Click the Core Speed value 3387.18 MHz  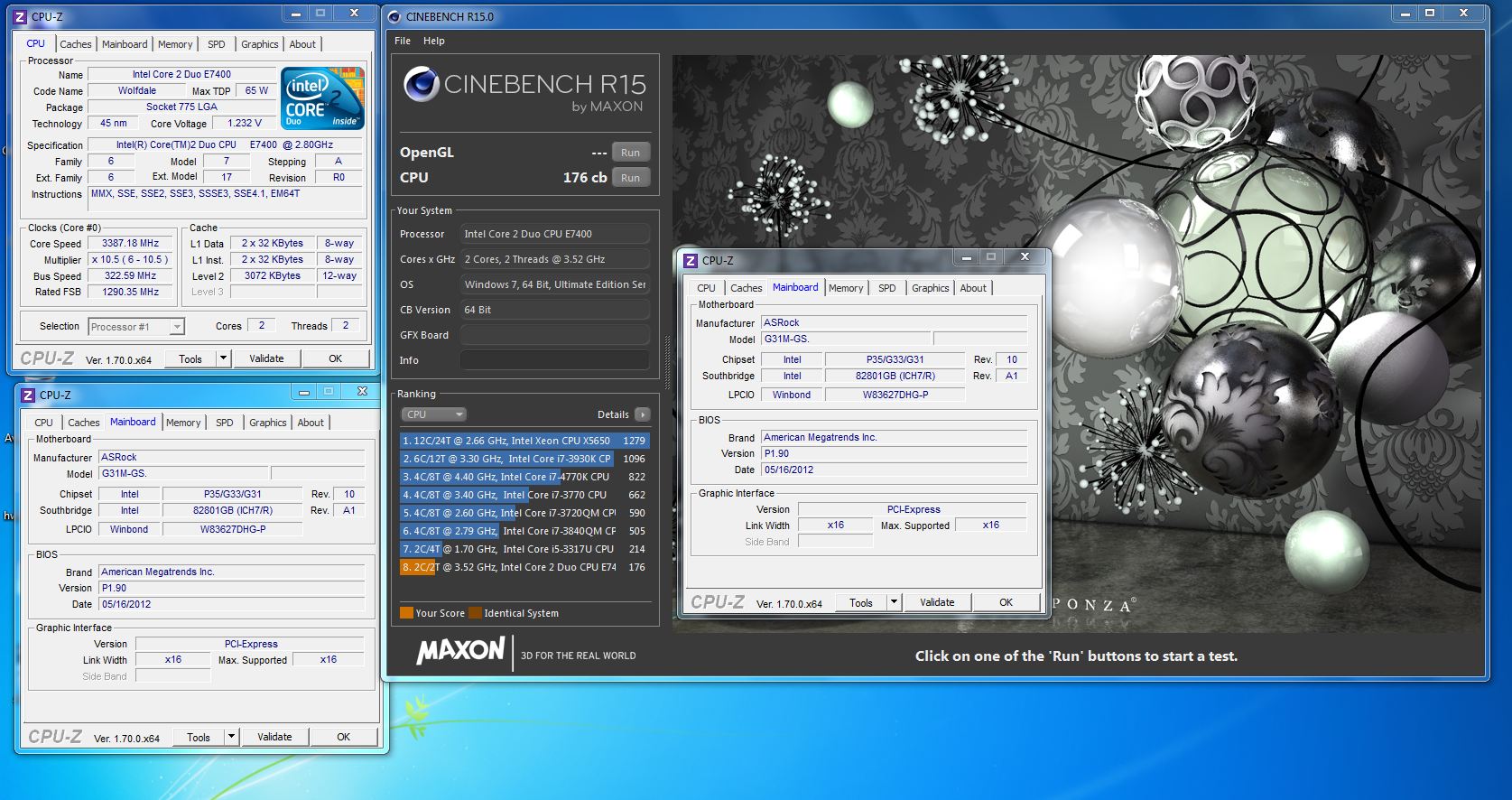click(131, 243)
